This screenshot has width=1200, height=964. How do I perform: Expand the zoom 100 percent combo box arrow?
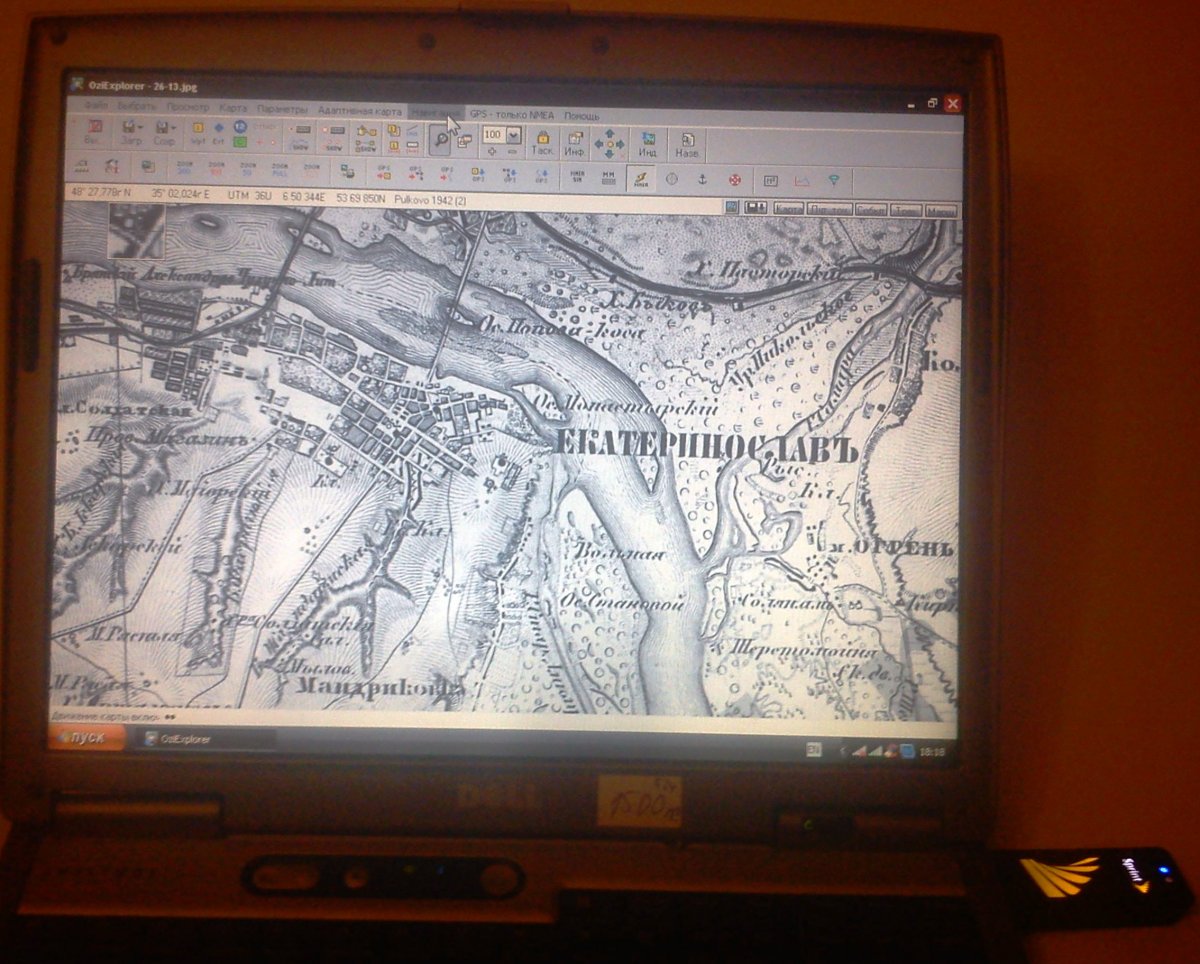tap(512, 134)
